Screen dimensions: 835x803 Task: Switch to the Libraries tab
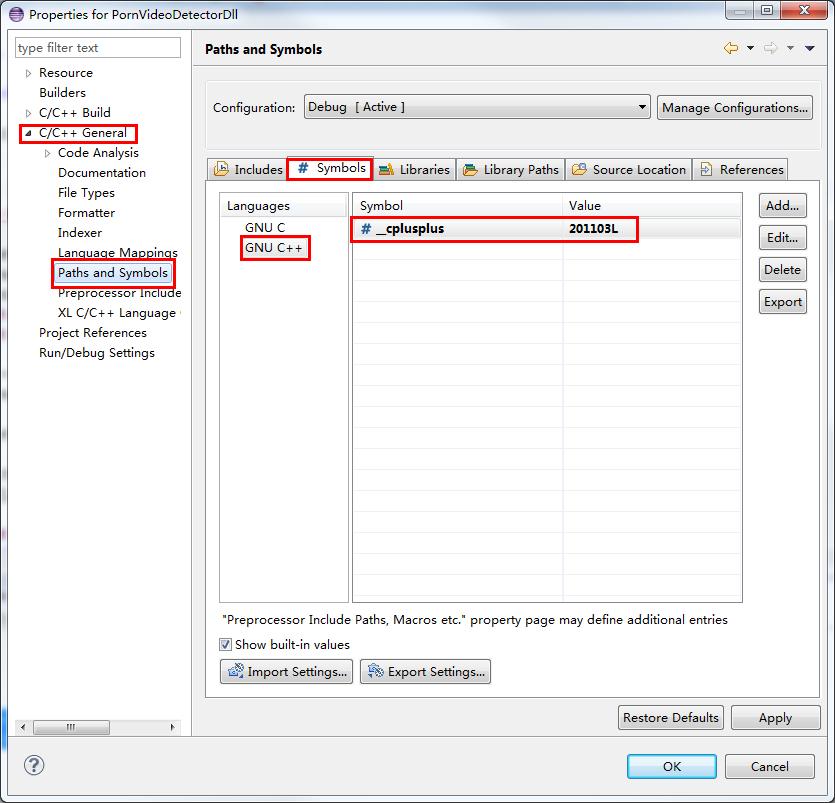click(x=414, y=169)
